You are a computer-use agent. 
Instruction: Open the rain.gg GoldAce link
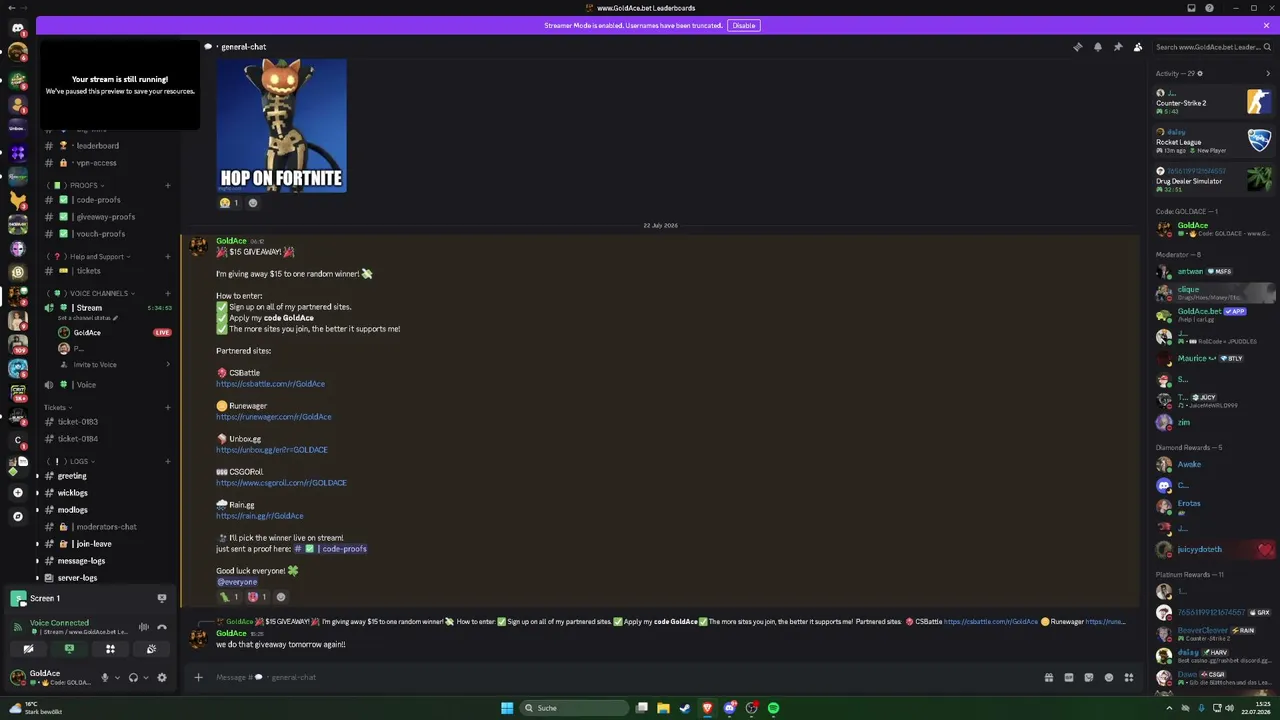(x=260, y=516)
